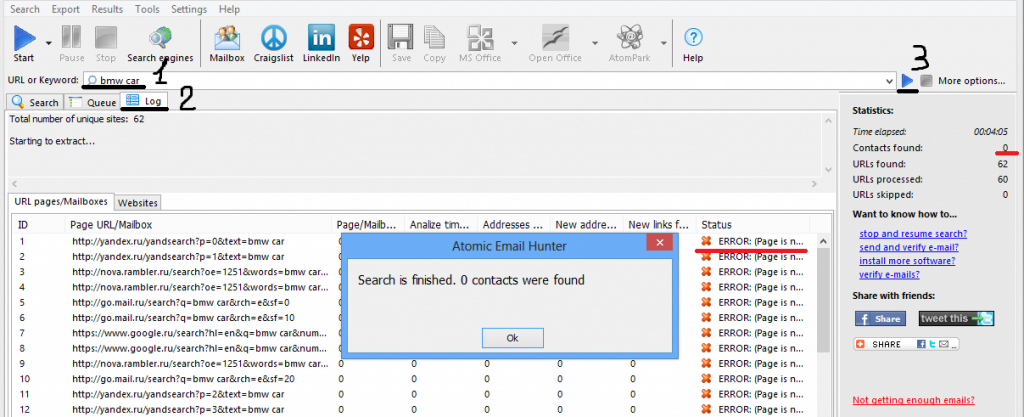
Task: Click the New links column header
Action: click(660, 224)
